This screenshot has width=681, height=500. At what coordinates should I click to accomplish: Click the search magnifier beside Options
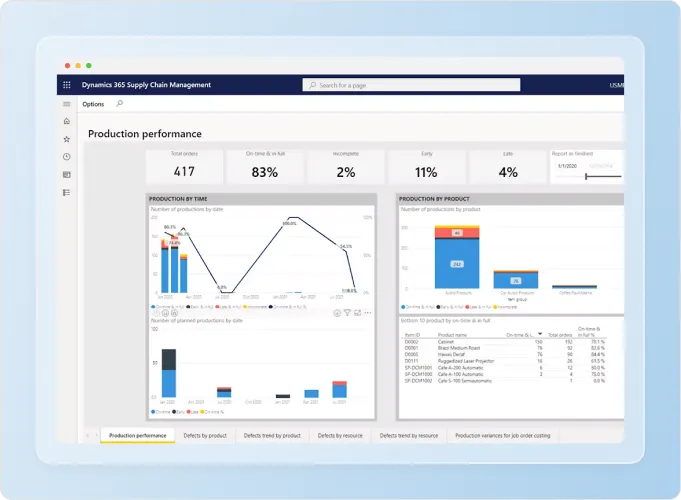[x=119, y=104]
